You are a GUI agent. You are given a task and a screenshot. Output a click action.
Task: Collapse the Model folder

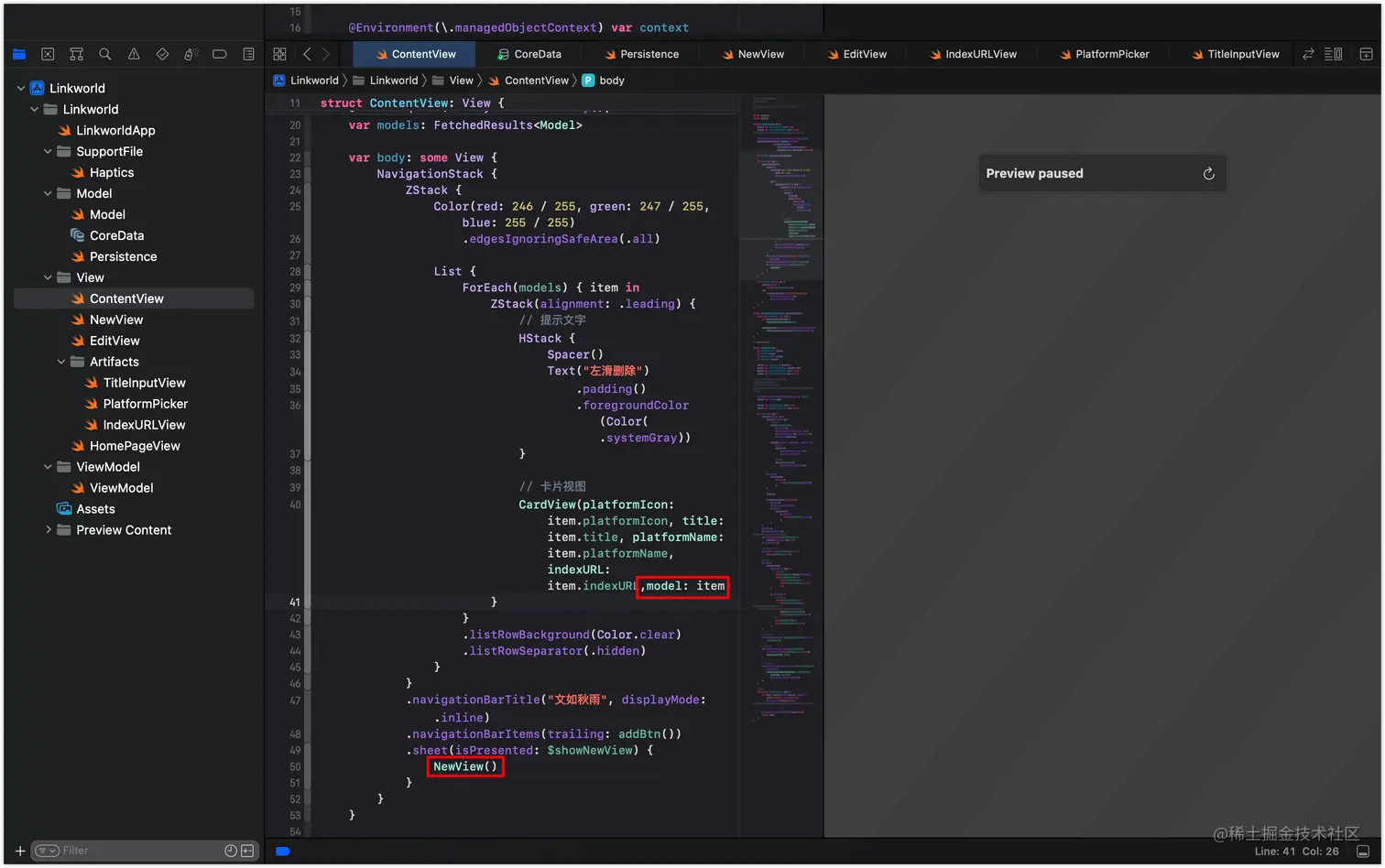48,193
